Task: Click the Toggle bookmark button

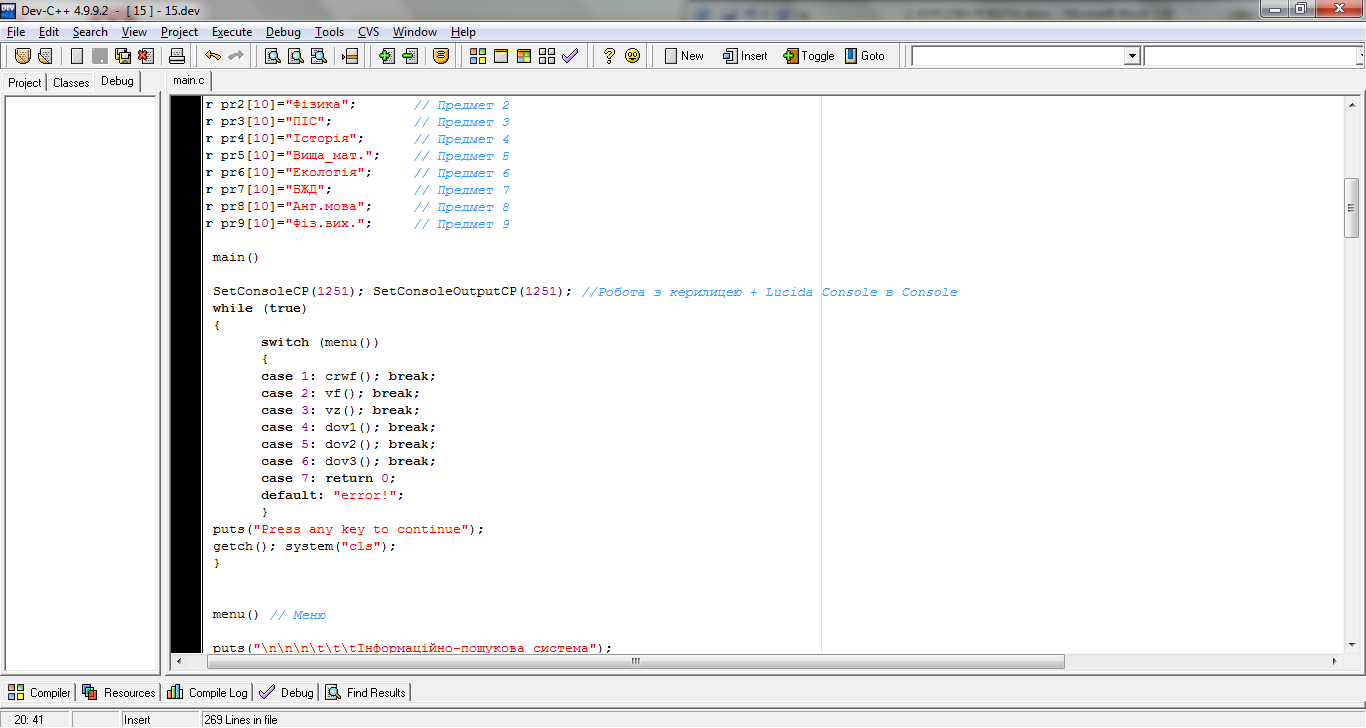Action: (808, 56)
